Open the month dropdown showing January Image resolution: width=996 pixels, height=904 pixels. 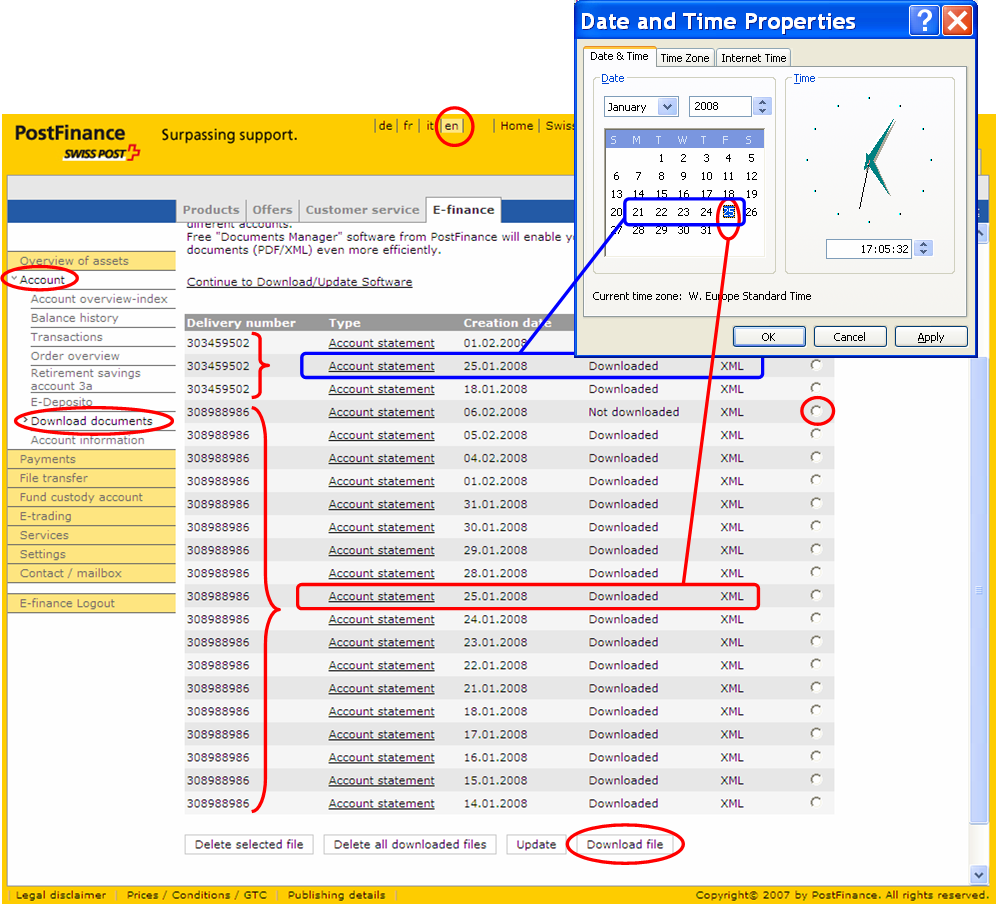coord(667,106)
